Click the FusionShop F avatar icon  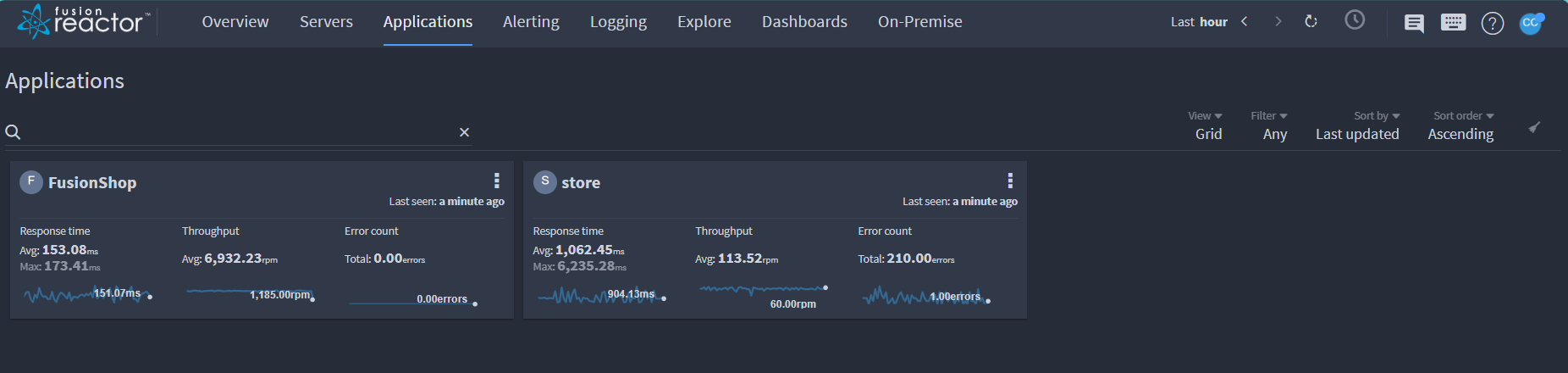(x=31, y=181)
